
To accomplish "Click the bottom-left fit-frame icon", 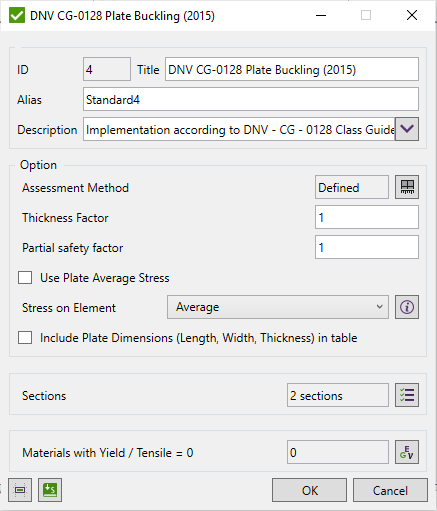I will 20,490.
